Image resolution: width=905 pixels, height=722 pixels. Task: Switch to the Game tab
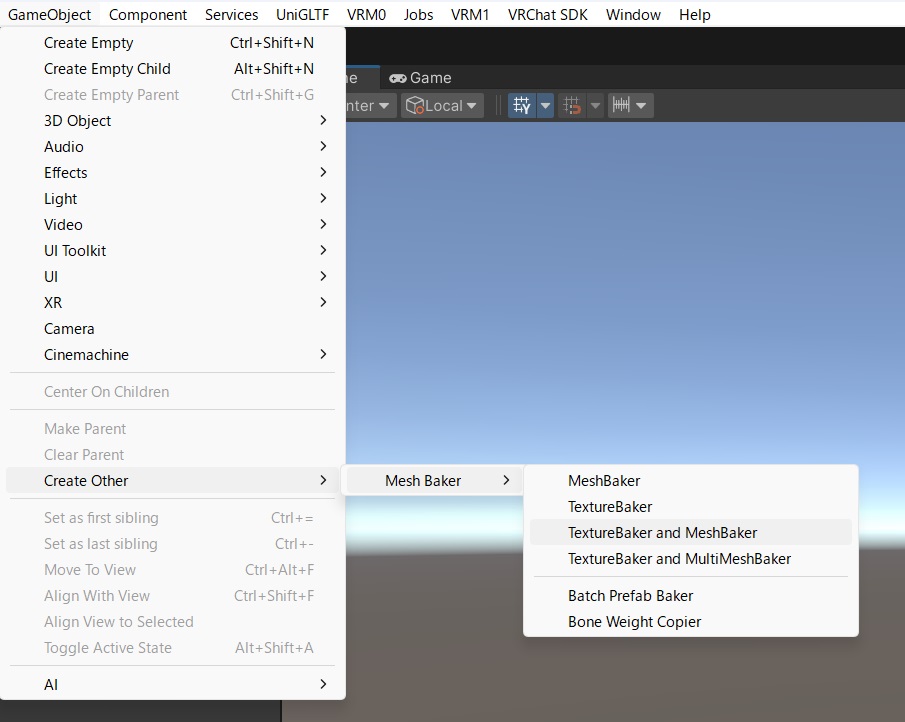[420, 78]
